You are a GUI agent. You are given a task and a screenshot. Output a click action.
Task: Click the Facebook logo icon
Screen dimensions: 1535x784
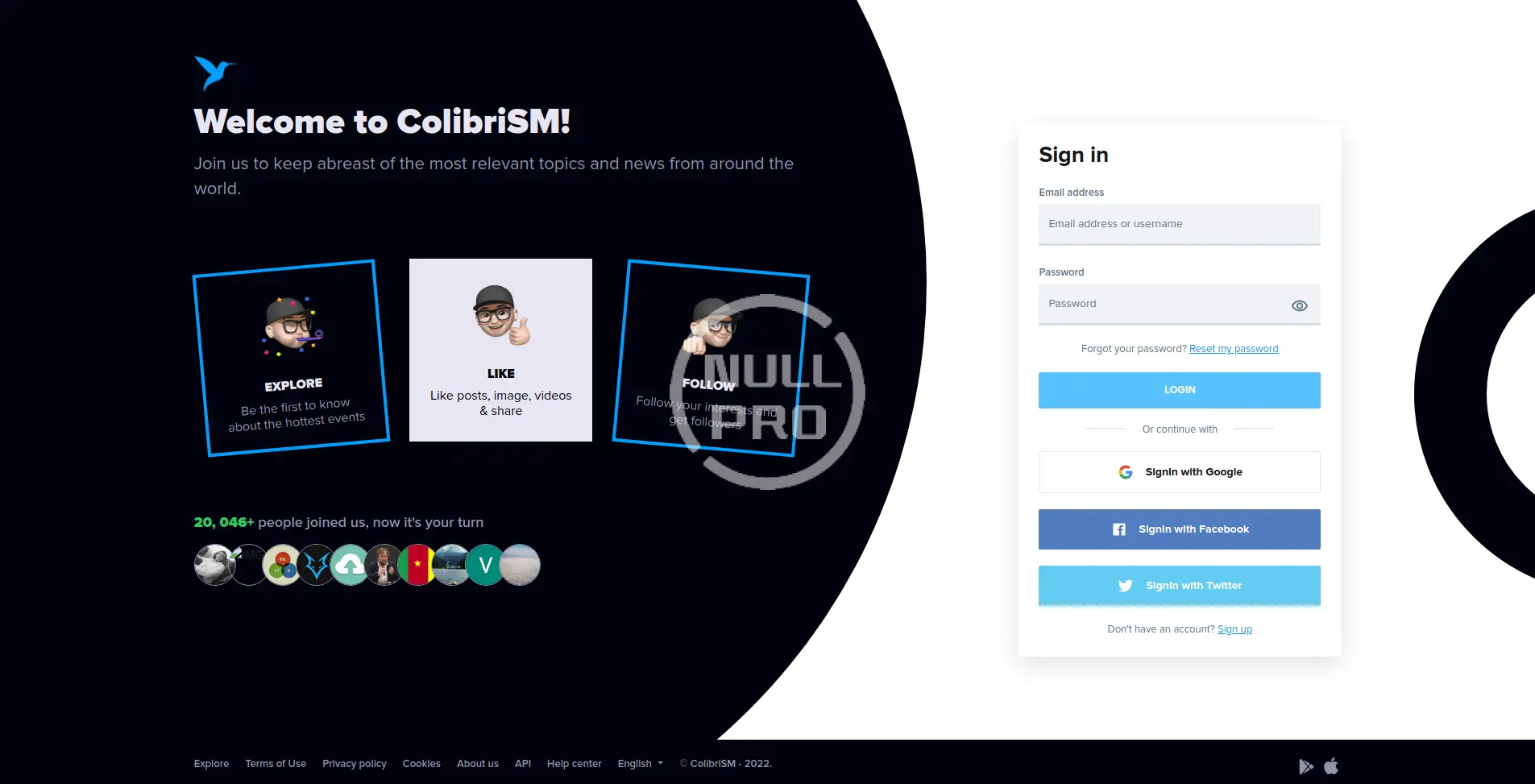1119,529
